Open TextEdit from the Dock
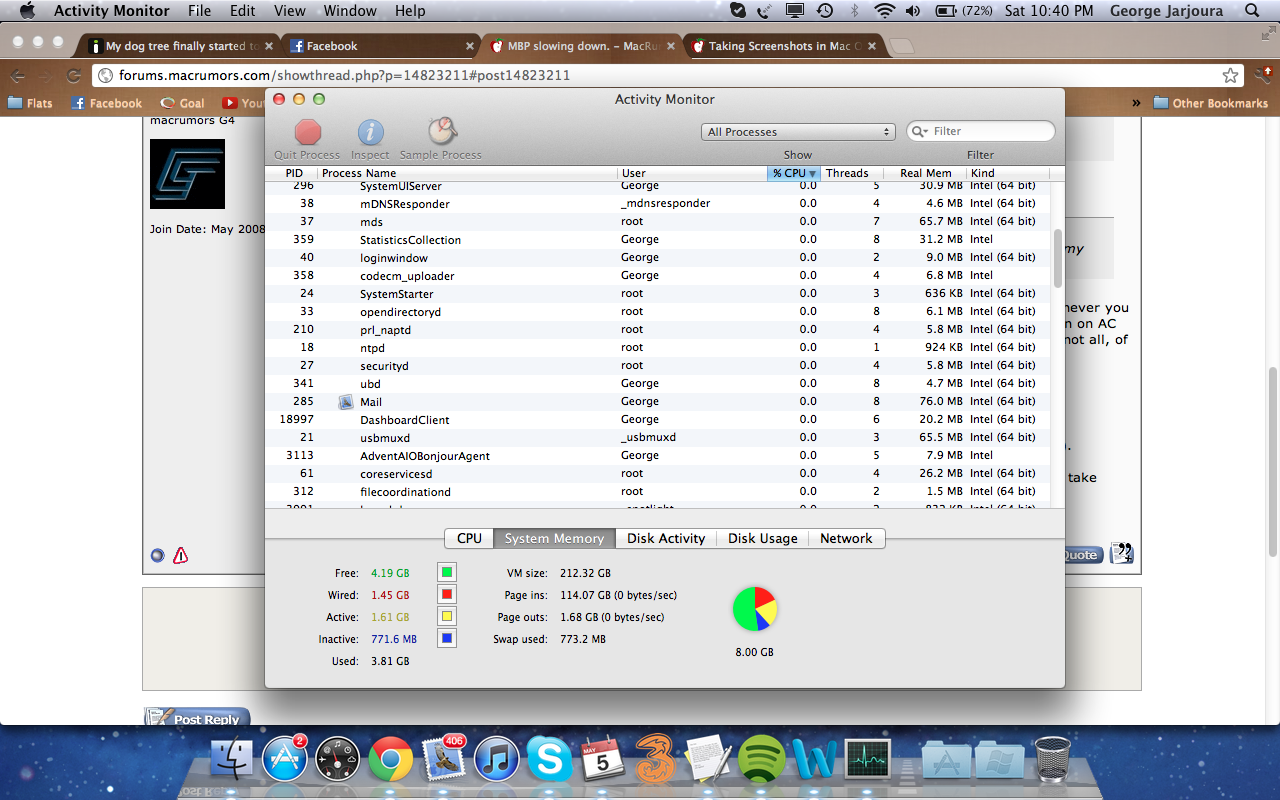The image size is (1280, 800). pos(708,760)
